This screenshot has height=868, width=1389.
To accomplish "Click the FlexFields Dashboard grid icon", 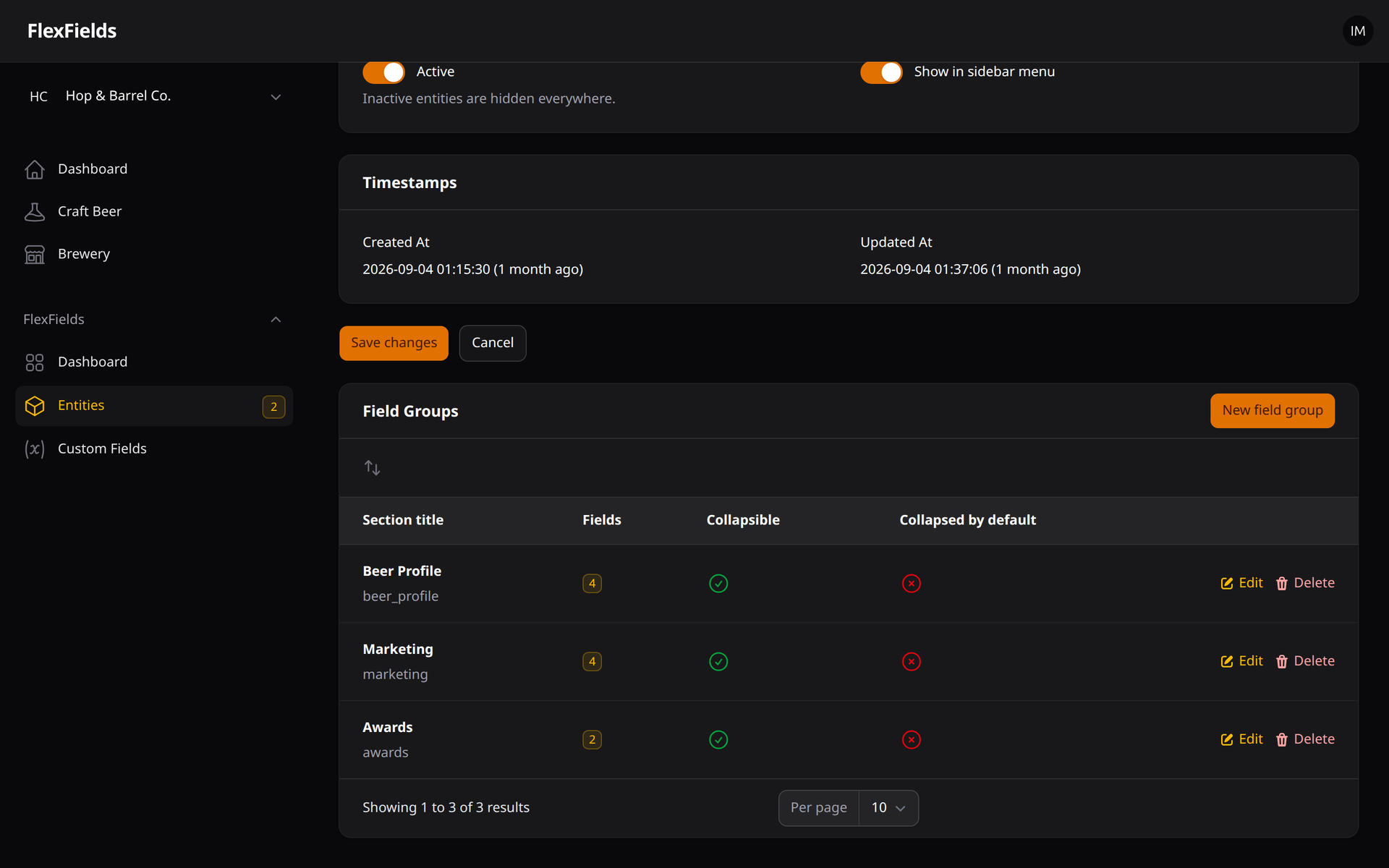I will click(35, 362).
